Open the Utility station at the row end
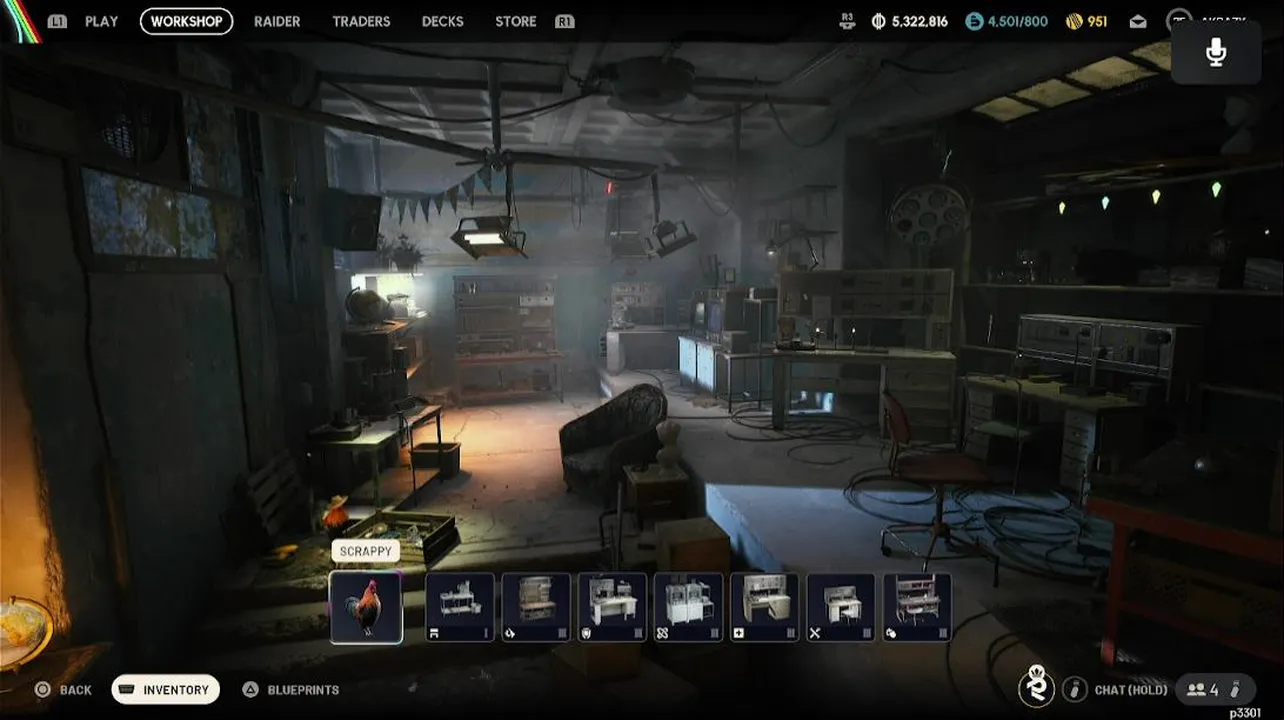The height and width of the screenshot is (720, 1284). (x=917, y=607)
